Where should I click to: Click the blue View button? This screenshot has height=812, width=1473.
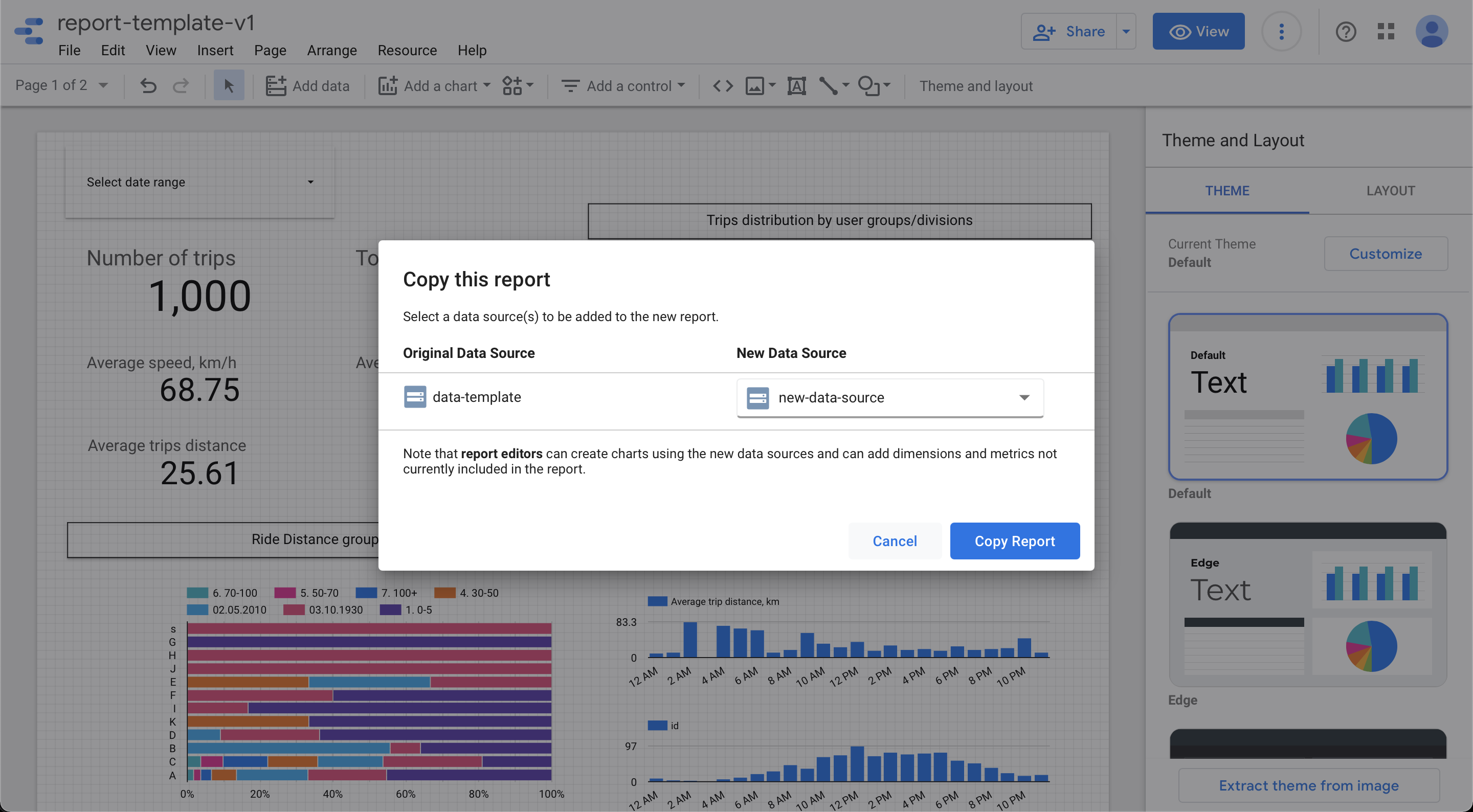(x=1198, y=32)
